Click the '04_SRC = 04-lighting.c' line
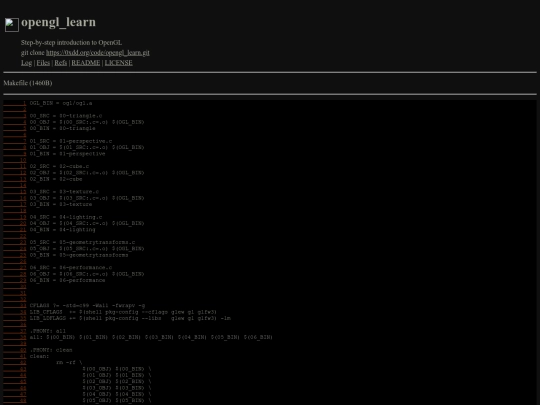This screenshot has width=540, height=405. [66, 217]
